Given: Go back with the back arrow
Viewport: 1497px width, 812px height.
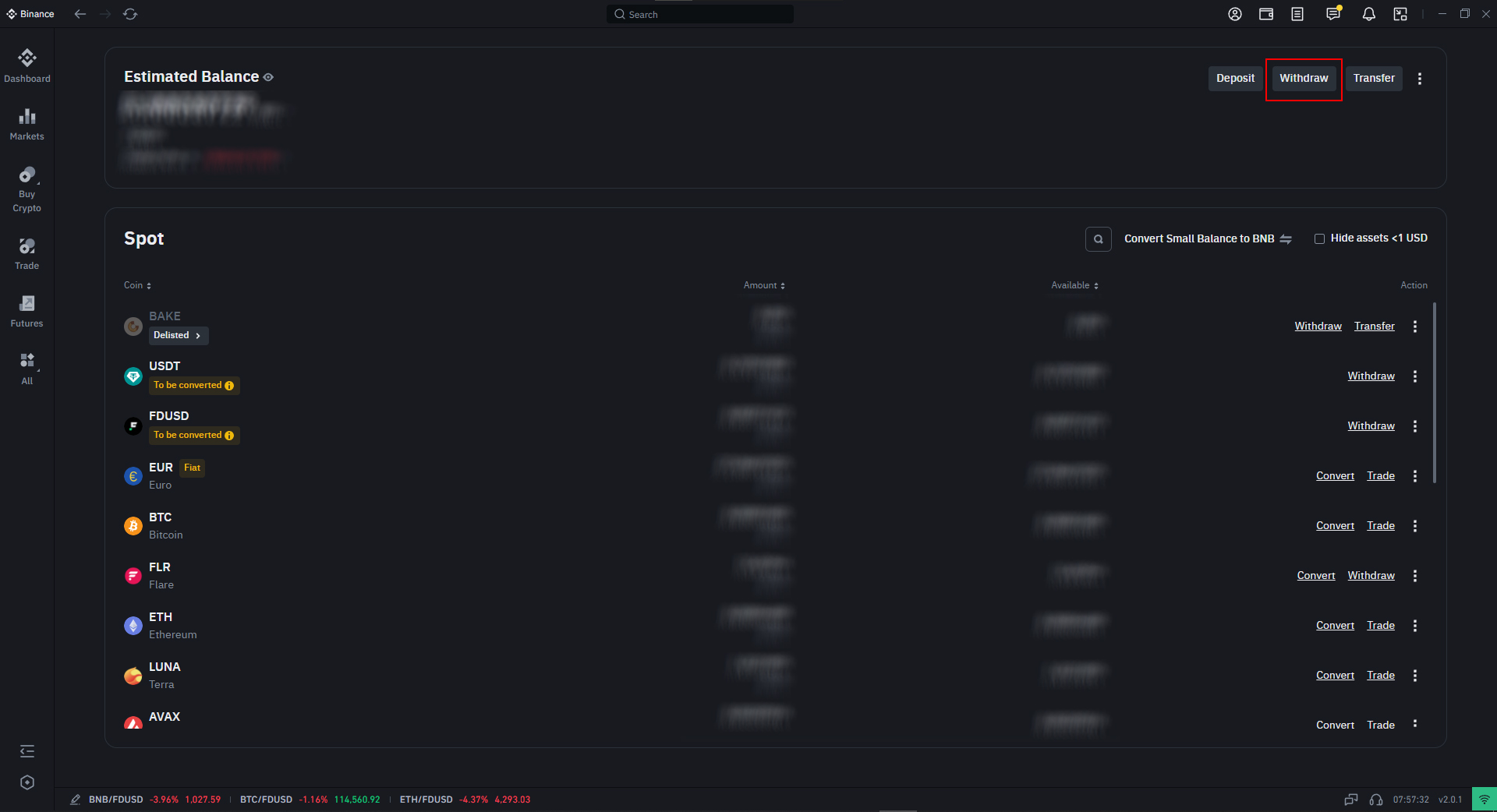Looking at the screenshot, I should 80,14.
